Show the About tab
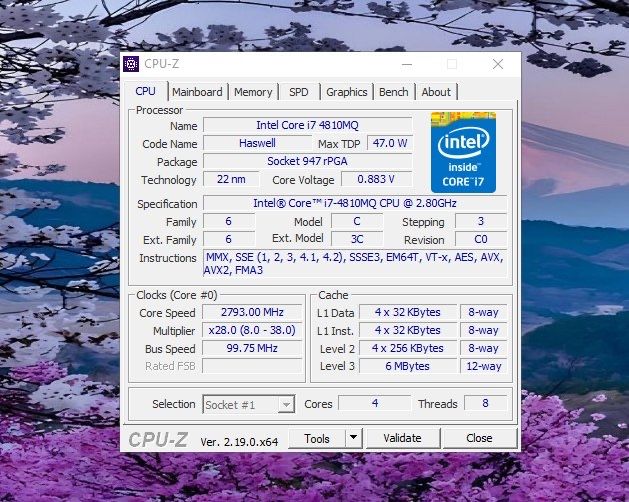Screen dimensions: 629x502 point(436,92)
